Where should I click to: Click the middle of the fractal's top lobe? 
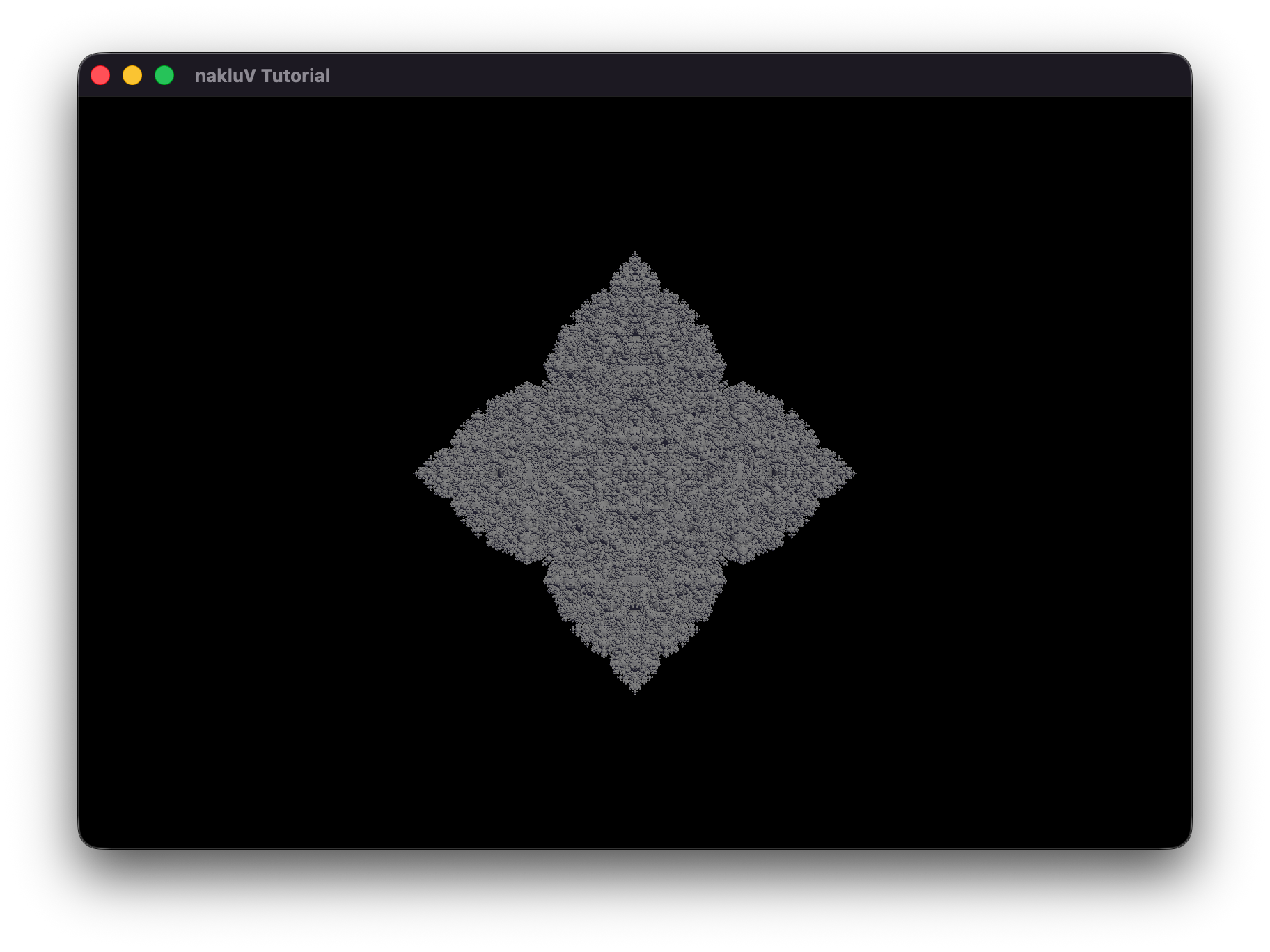pyautogui.click(x=635, y=334)
